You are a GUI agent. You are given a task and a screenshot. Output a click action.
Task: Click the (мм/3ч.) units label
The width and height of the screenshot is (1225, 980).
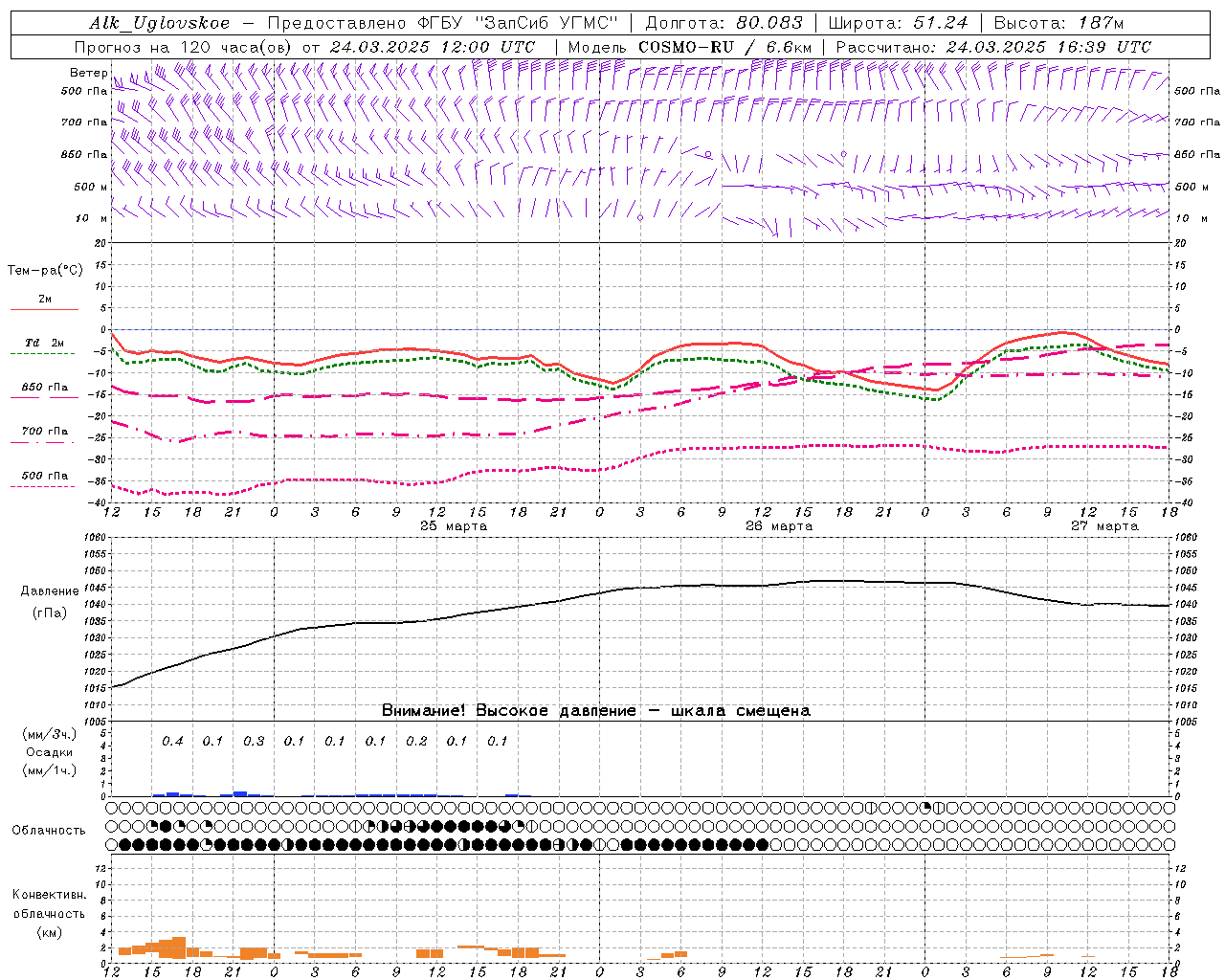[x=50, y=735]
